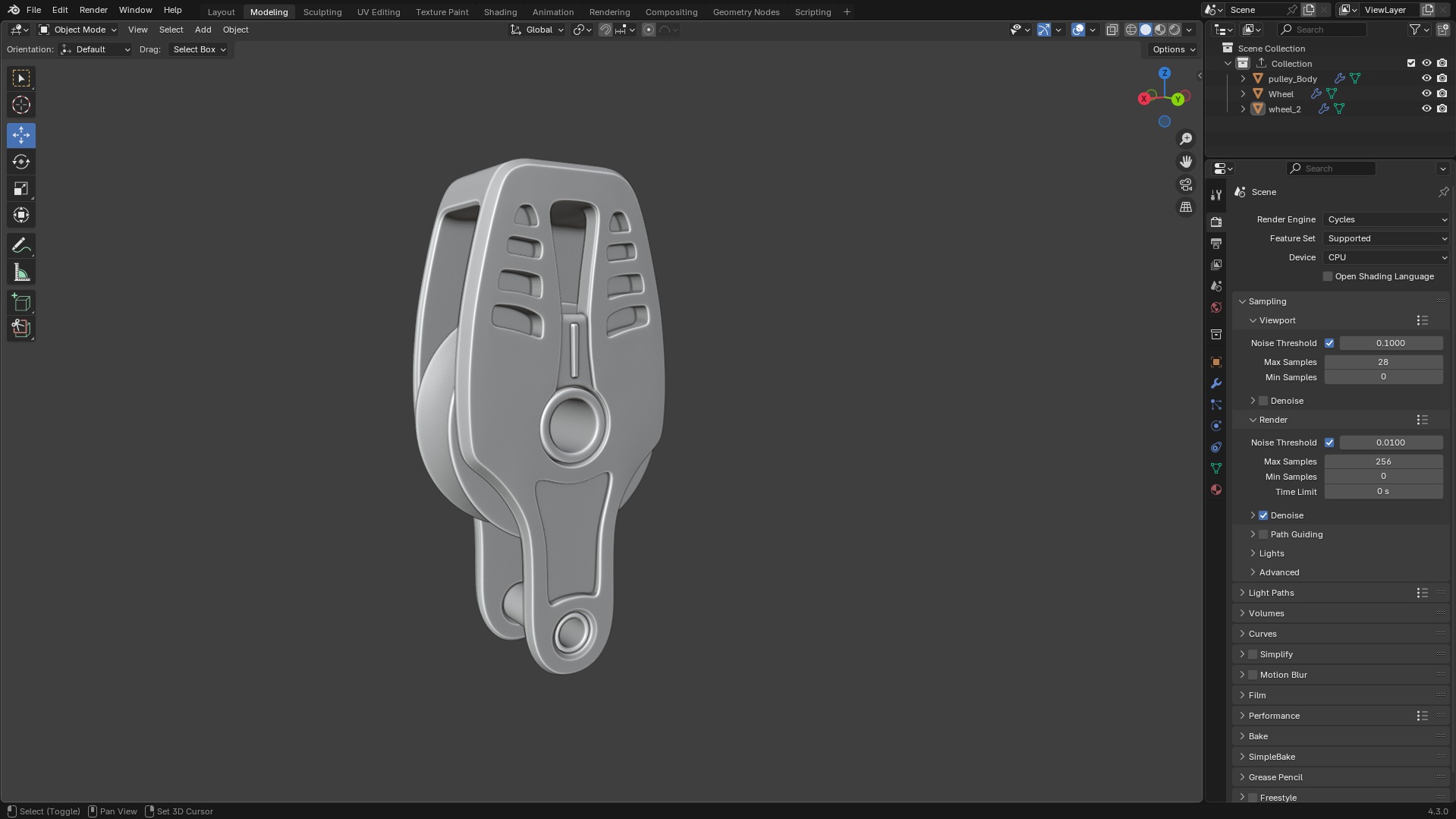Screen dimensions: 1456x819
Task: Toggle the Render Noise Threshold checkbox
Action: (x=1329, y=443)
